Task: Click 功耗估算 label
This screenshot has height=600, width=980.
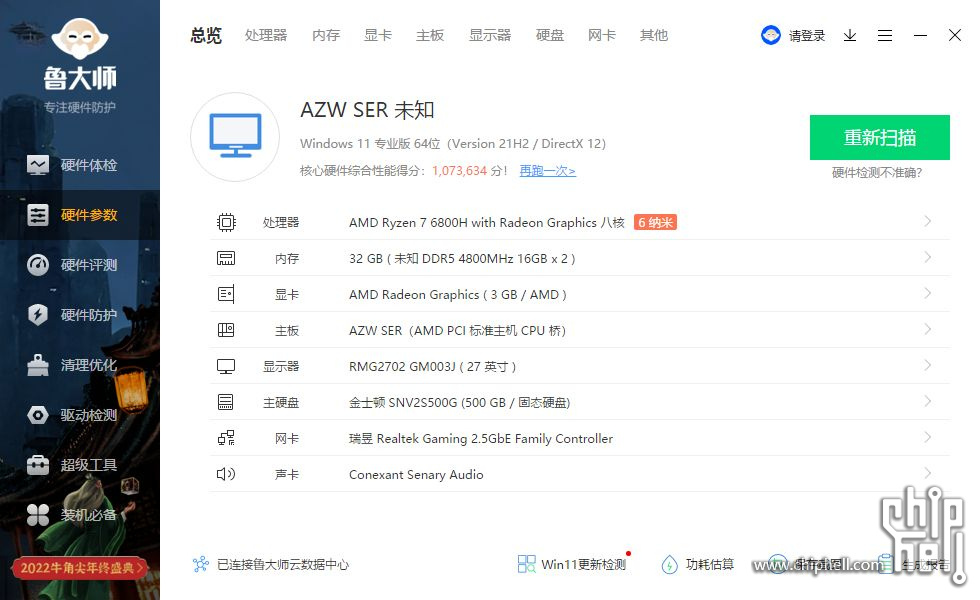Action: 709,564
